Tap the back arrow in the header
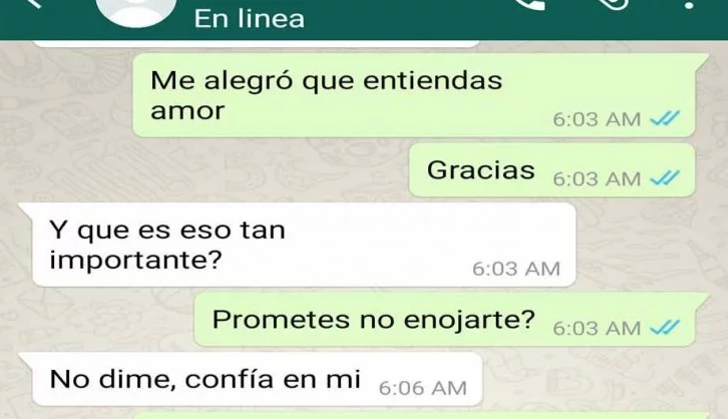Screen dimensions: 728x419 [34, 3]
